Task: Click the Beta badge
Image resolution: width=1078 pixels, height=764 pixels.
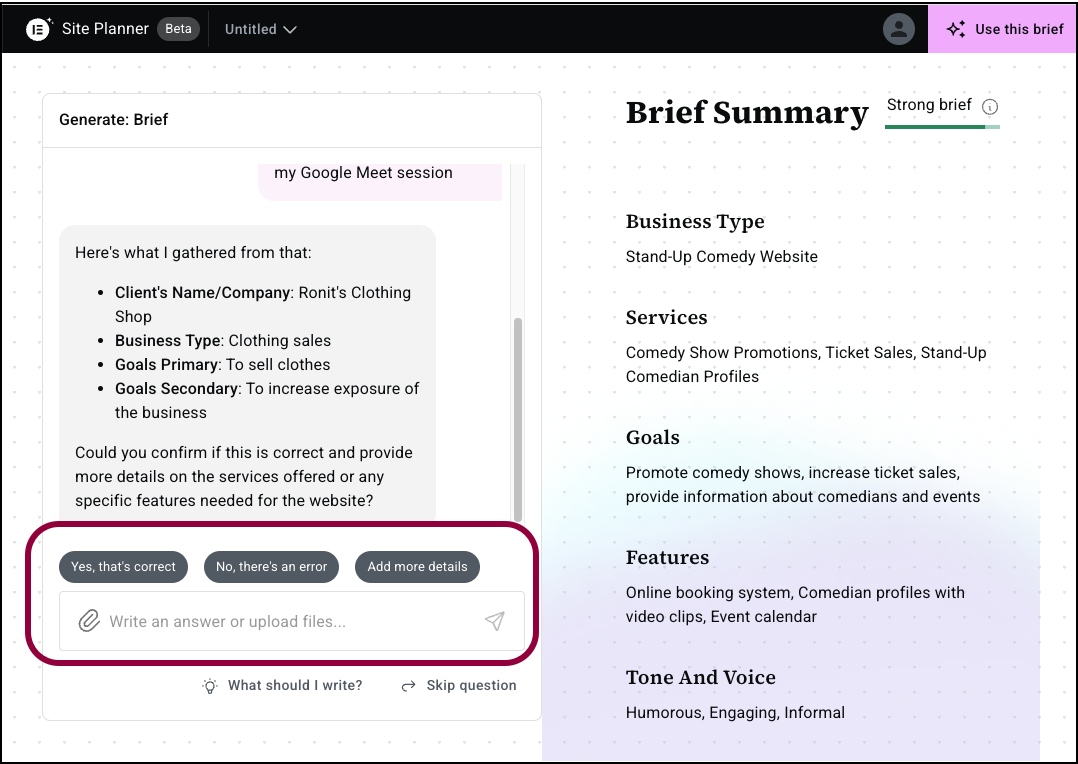Action: [x=178, y=29]
